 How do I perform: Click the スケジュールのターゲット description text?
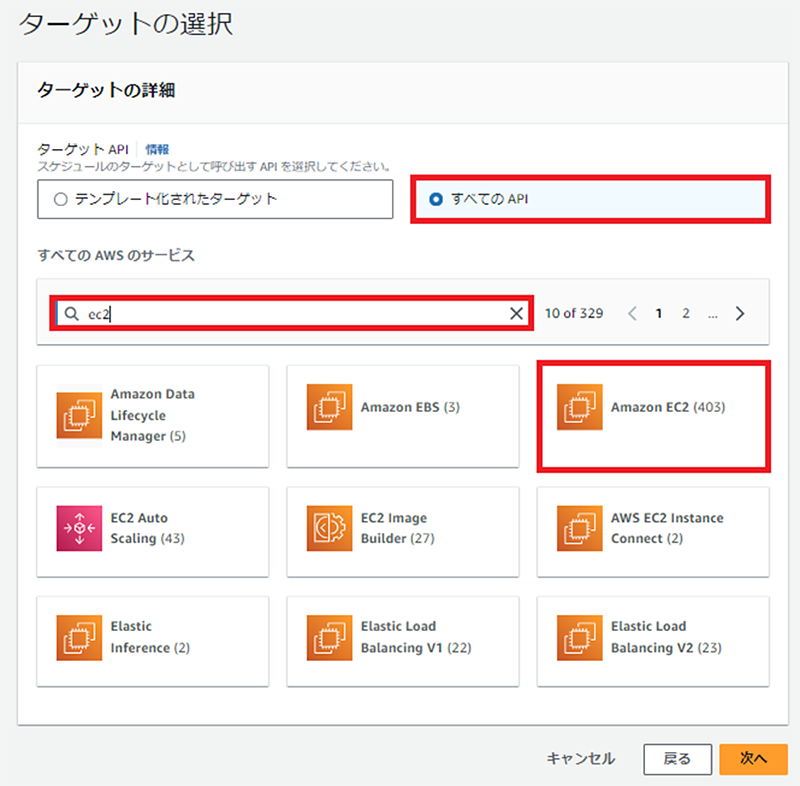click(x=215, y=167)
